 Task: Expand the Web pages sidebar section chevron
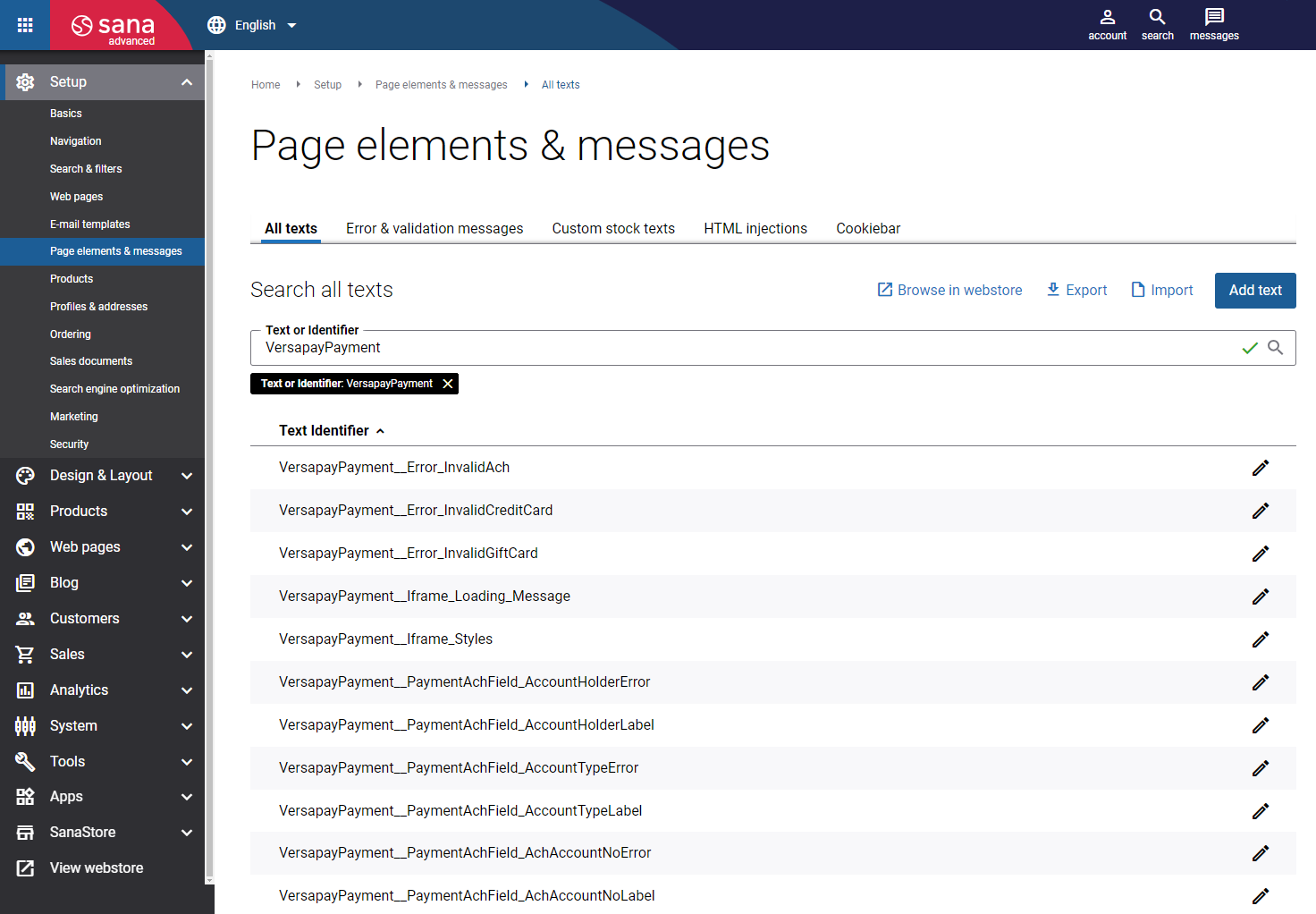click(x=187, y=547)
